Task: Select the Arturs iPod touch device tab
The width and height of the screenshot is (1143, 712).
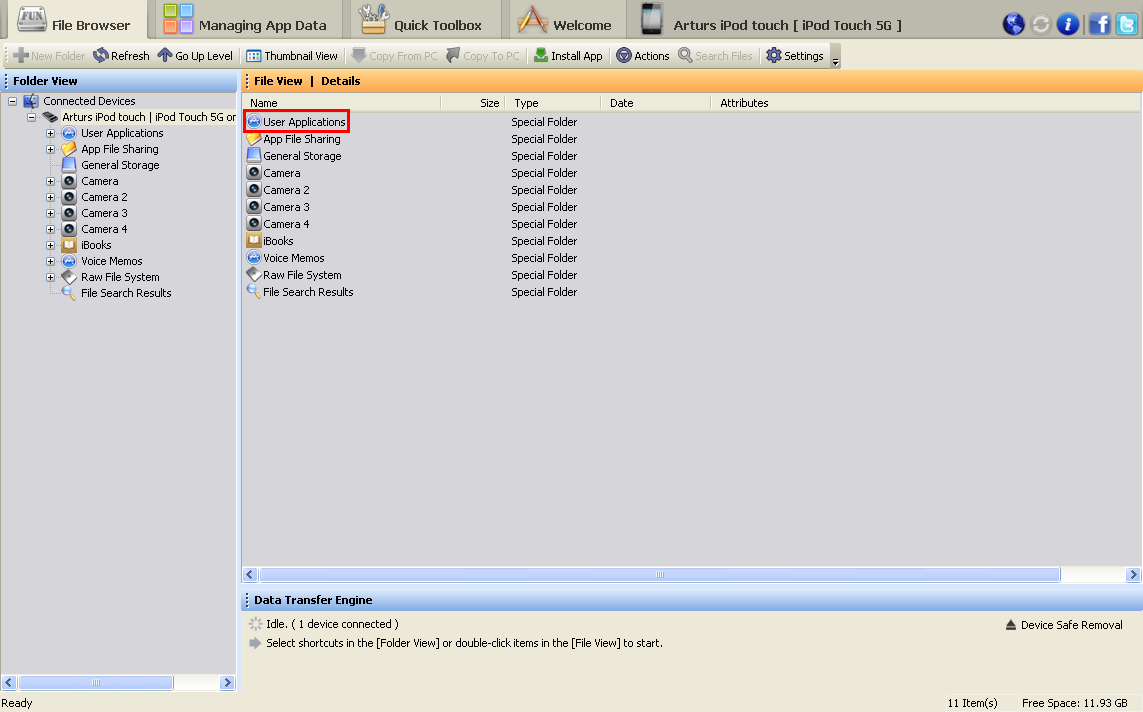Action: (772, 22)
